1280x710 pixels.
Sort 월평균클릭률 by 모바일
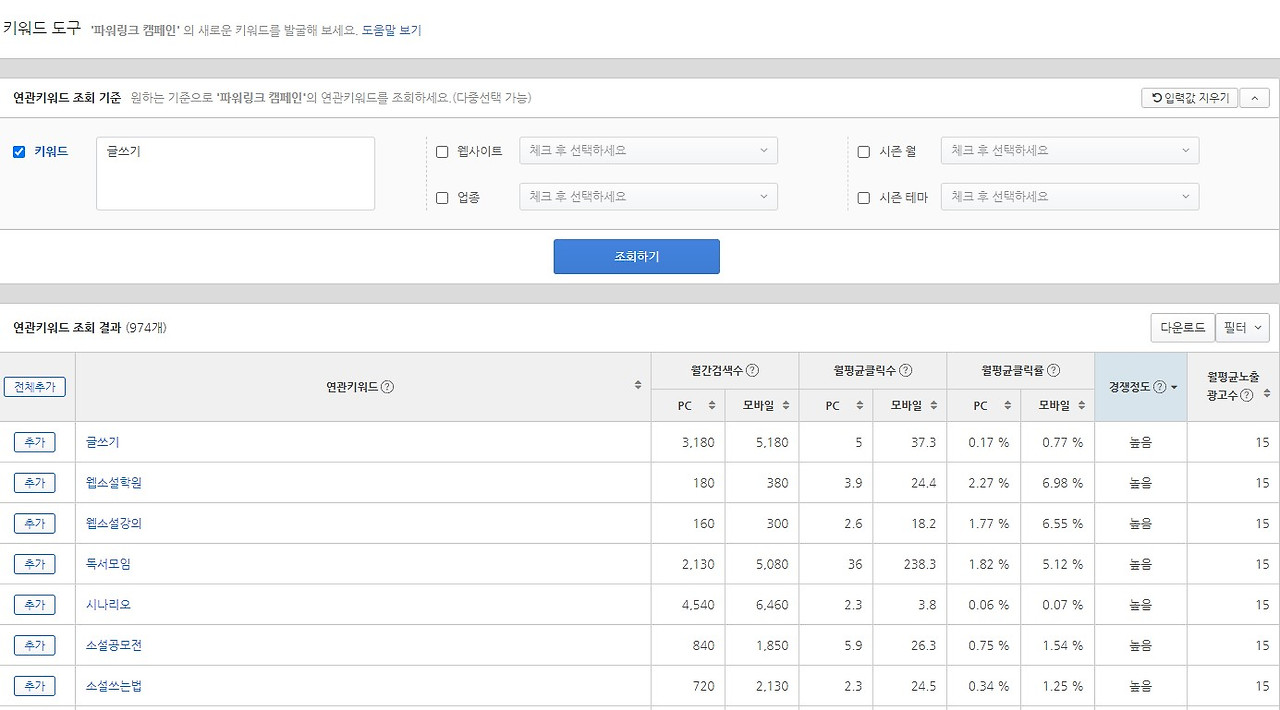[x=1082, y=405]
